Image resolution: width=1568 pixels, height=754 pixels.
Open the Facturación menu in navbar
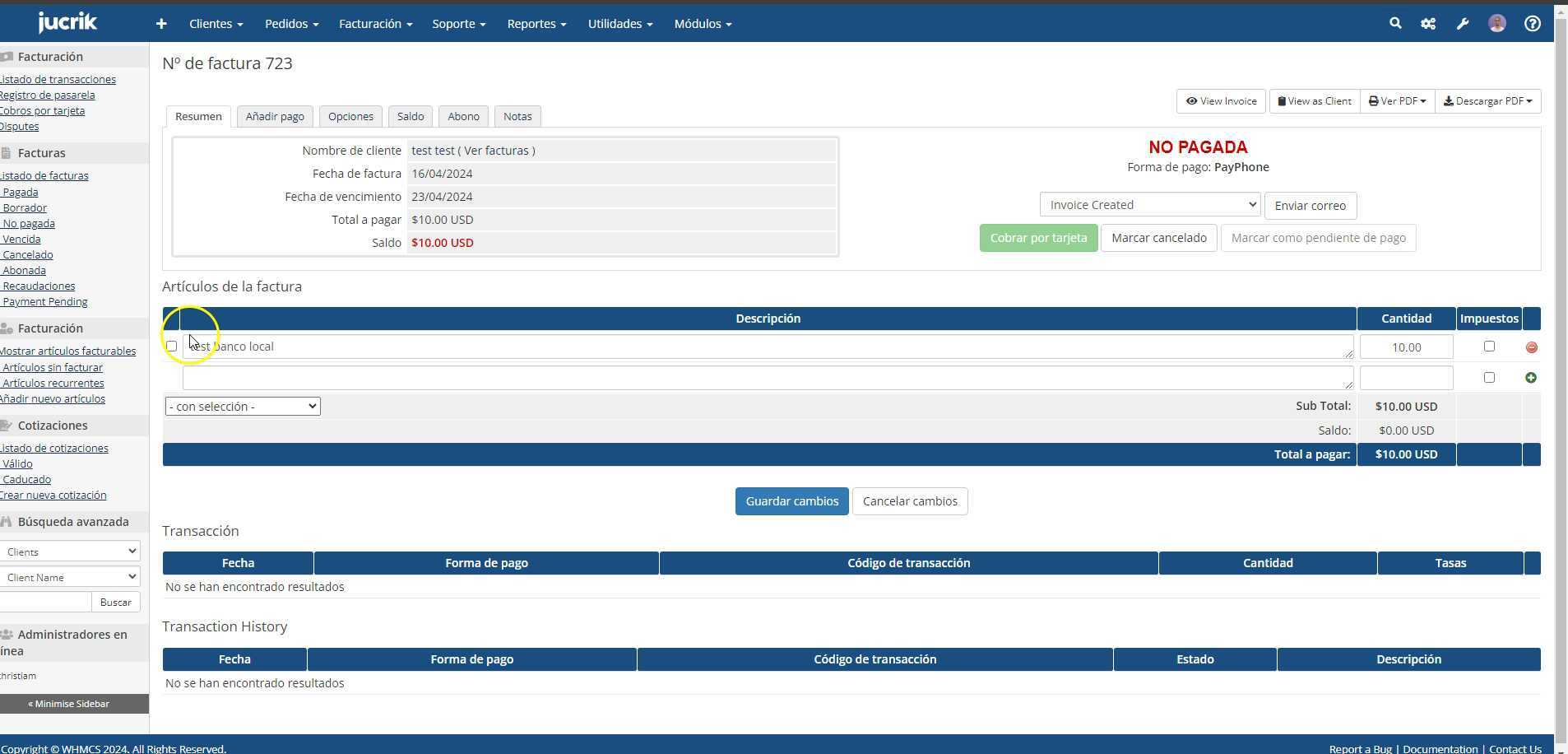375,24
